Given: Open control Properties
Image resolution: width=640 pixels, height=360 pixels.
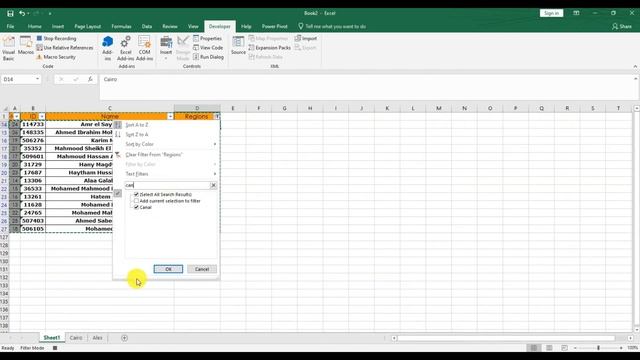Looking at the screenshot, I should 207,38.
